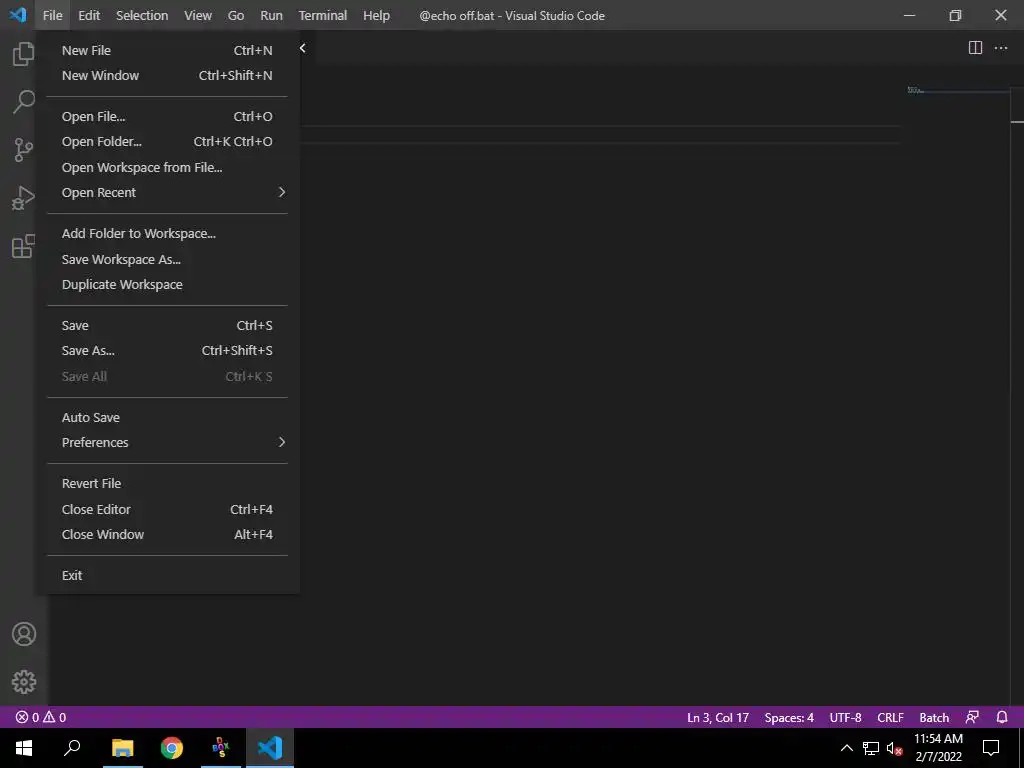Click the Visual Studio Code taskbar icon
The width and height of the screenshot is (1024, 768).
[x=270, y=748]
